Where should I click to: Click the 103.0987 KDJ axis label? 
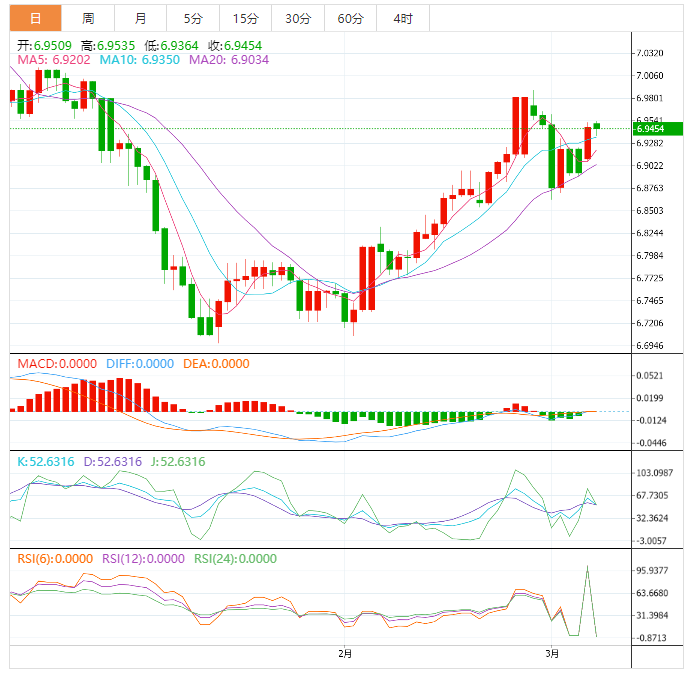click(x=655, y=473)
